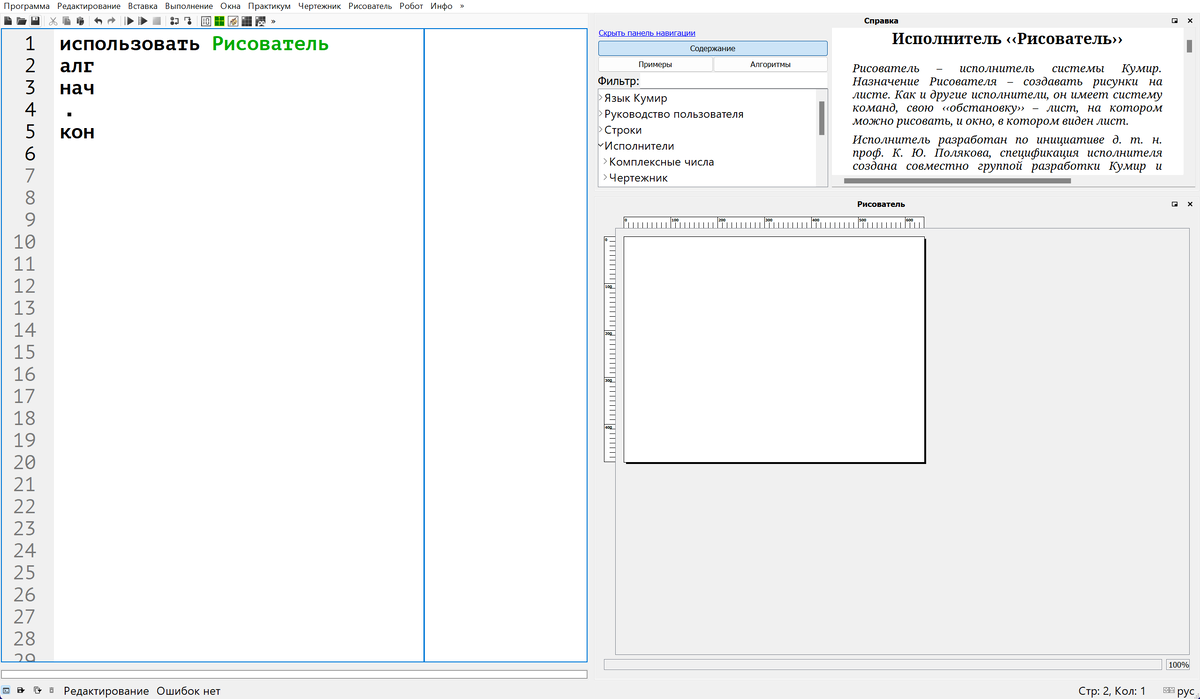Detach the Справка panel window
Viewport: 1200px width, 699px height.
(x=1175, y=20)
